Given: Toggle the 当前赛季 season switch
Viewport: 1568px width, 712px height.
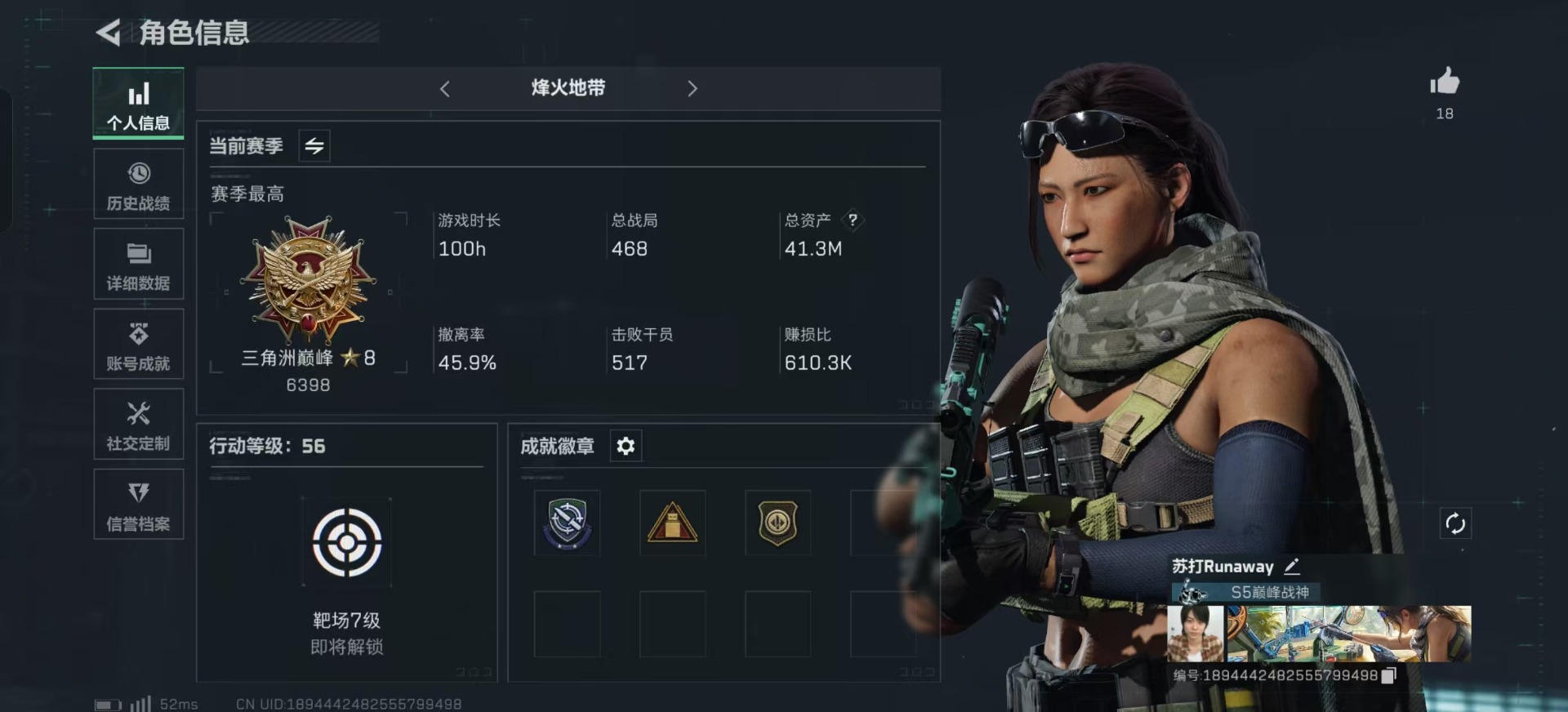Looking at the screenshot, I should pos(314,146).
